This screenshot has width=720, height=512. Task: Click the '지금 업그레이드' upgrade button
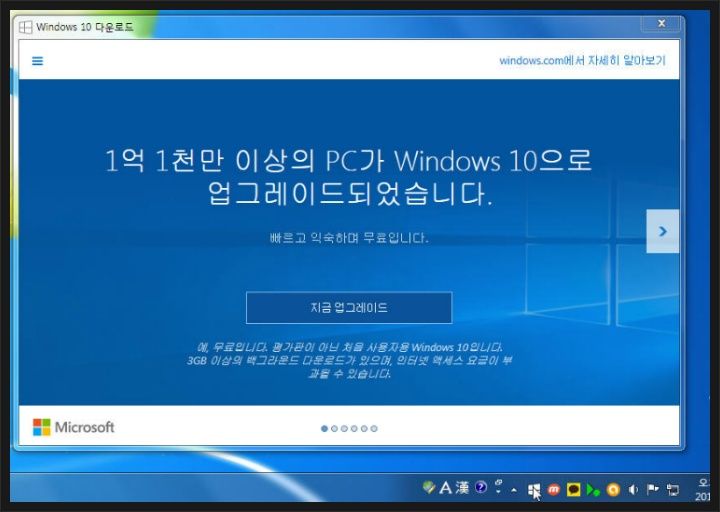coord(349,308)
